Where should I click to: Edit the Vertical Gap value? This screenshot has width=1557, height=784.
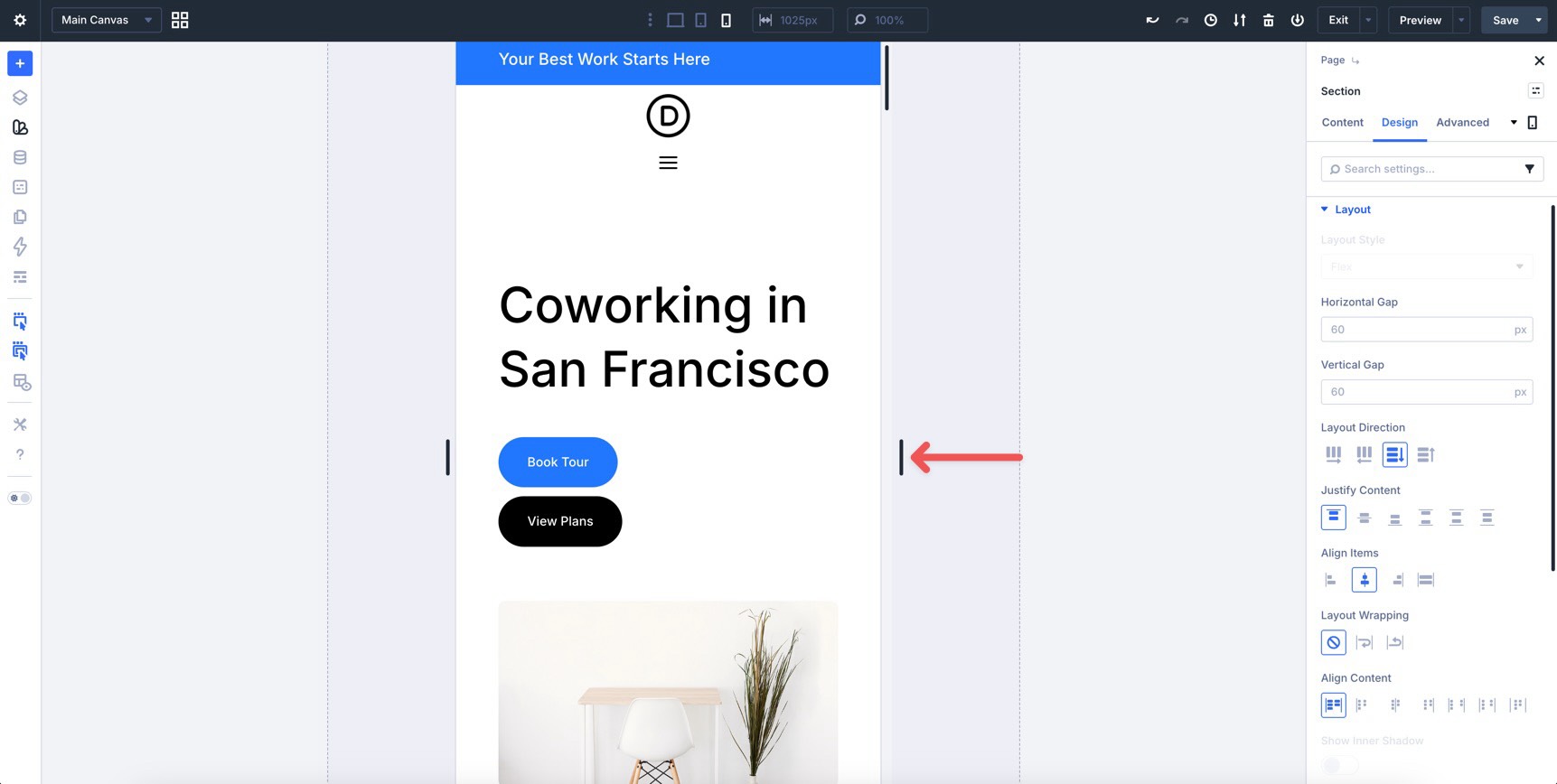point(1426,392)
